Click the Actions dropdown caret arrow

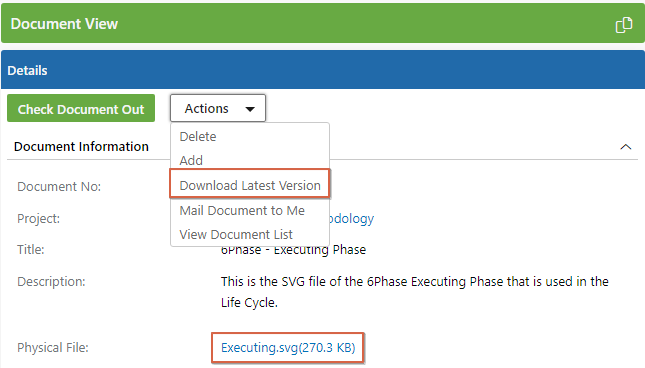tap(250, 109)
